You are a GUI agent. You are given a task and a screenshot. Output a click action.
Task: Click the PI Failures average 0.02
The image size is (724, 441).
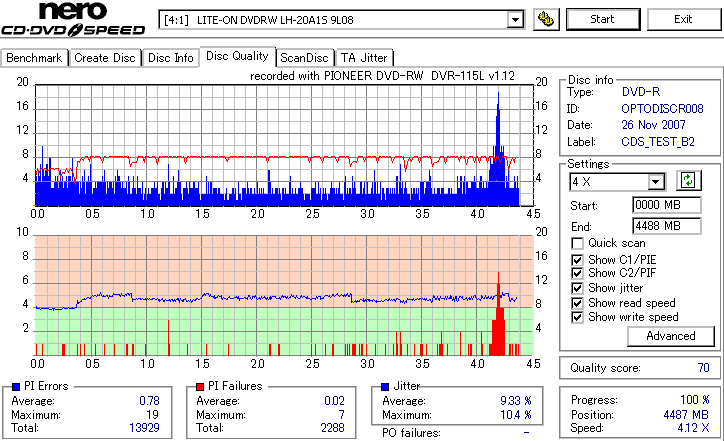334,401
